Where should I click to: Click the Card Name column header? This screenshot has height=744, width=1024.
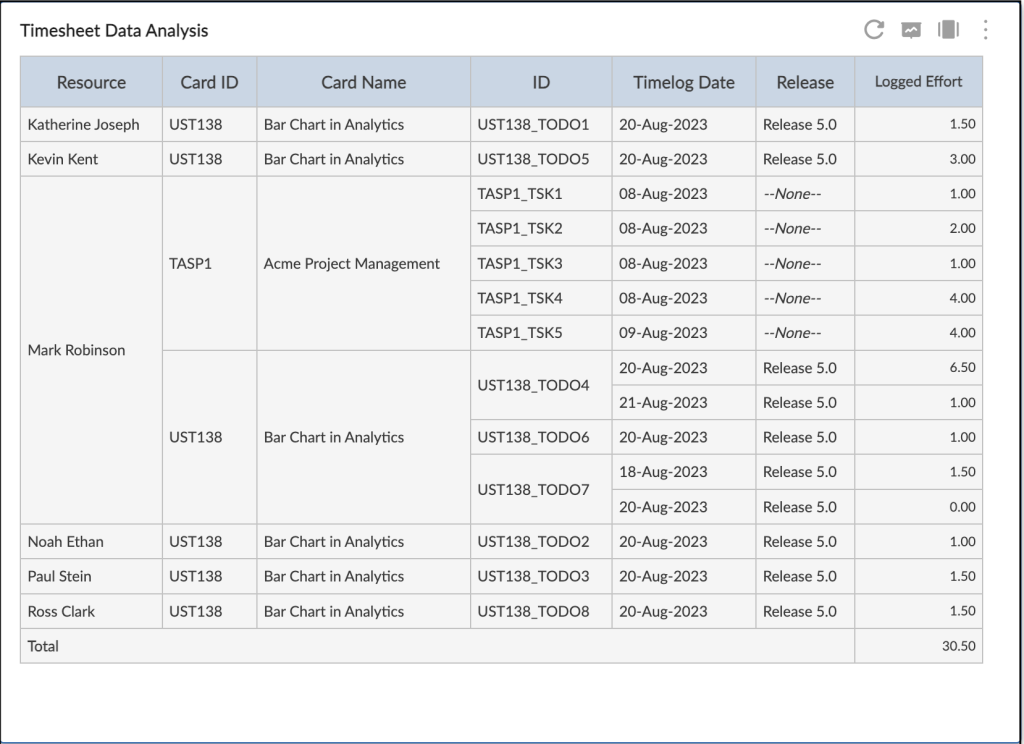[x=363, y=82]
